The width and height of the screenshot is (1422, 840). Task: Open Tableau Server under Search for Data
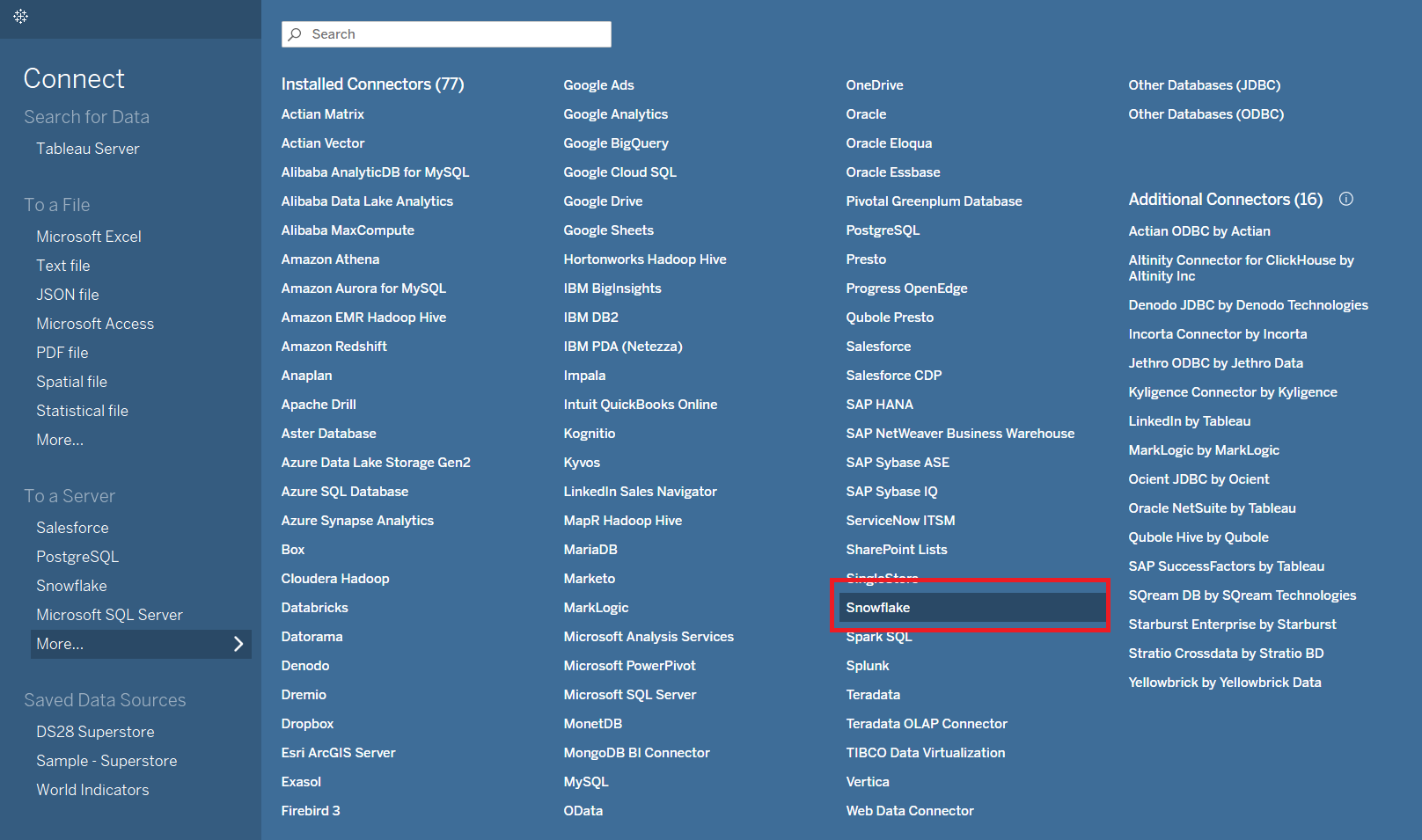point(88,149)
